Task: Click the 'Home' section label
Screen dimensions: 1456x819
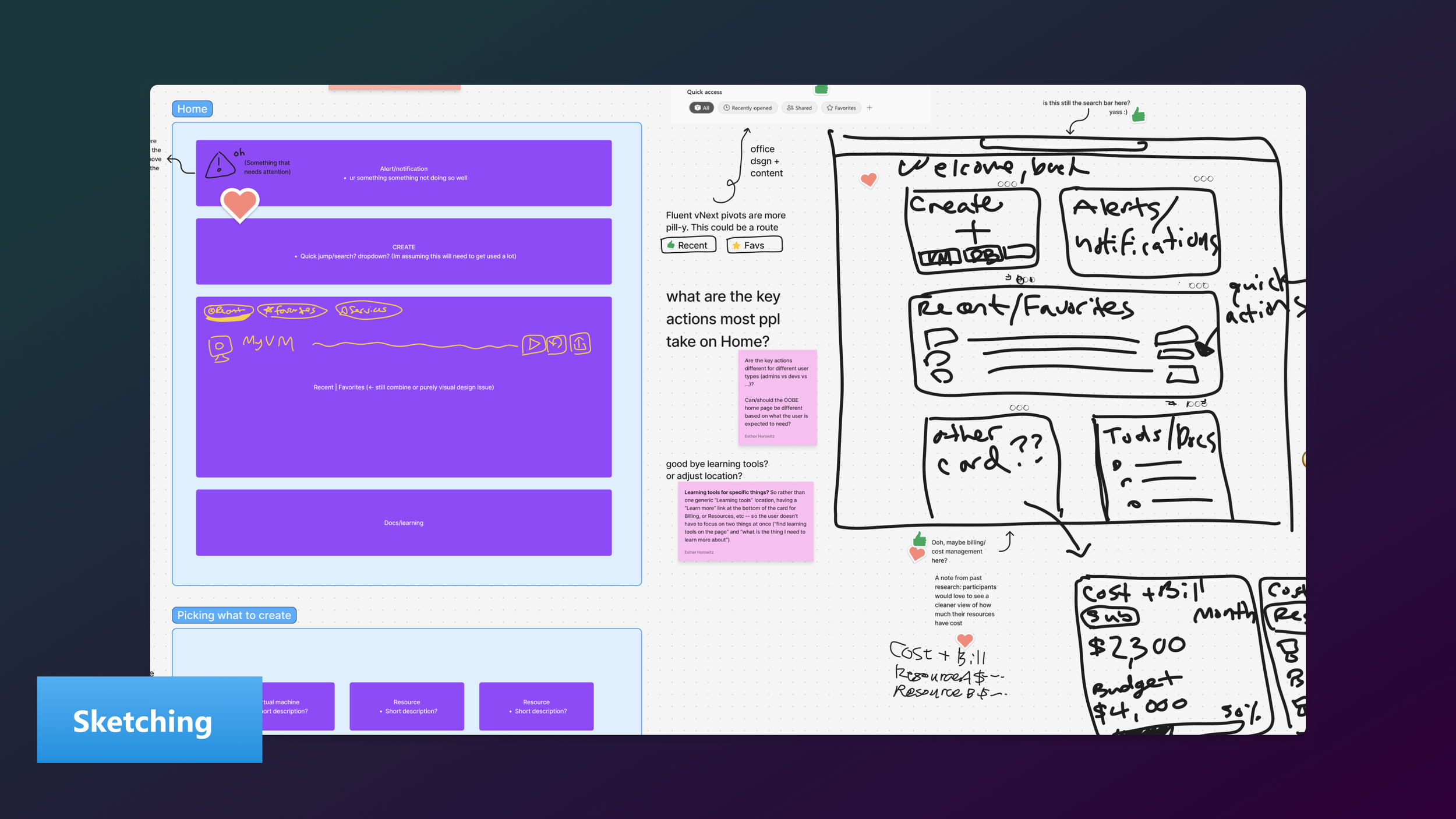Action: [192, 109]
